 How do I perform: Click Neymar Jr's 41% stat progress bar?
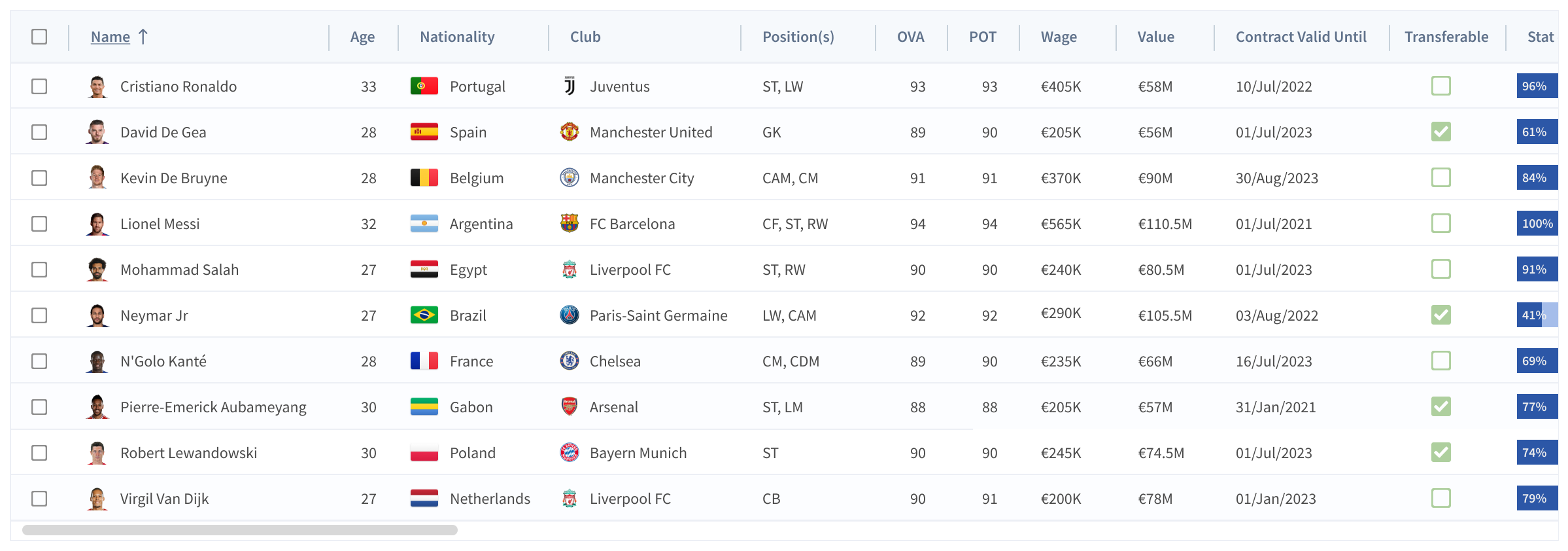tap(1537, 315)
